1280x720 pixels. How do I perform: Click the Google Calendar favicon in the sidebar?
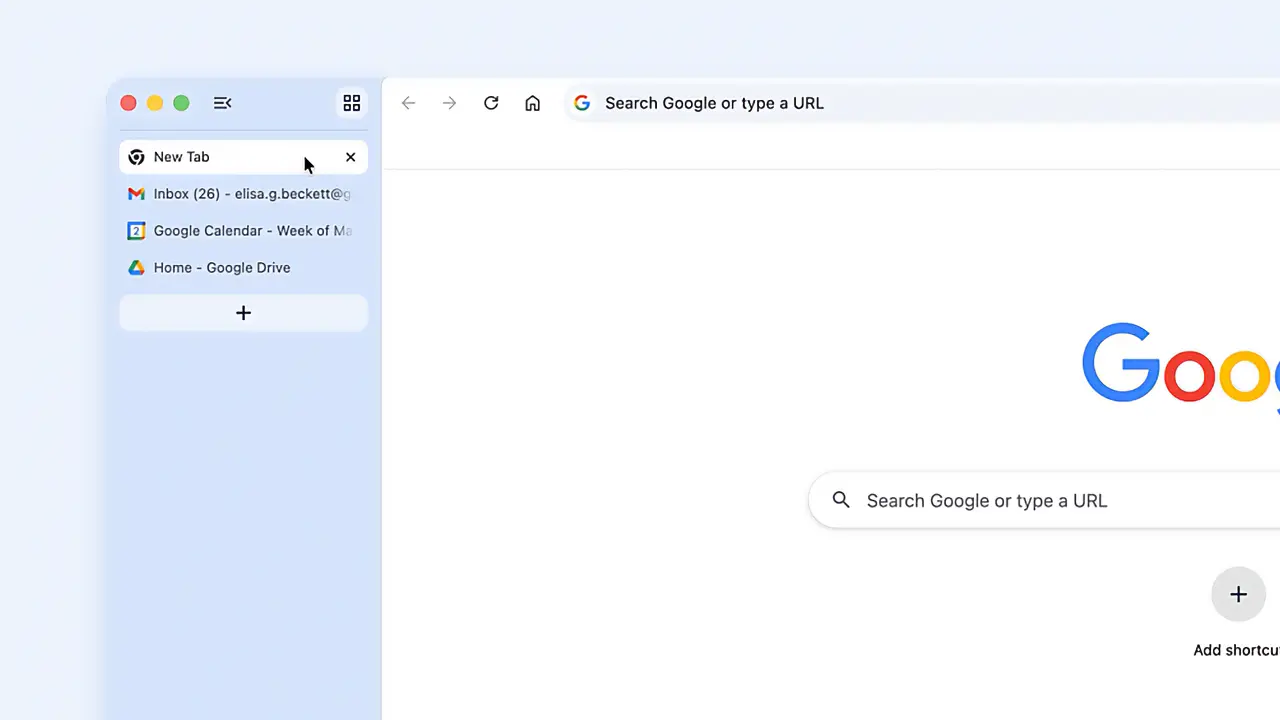[136, 230]
